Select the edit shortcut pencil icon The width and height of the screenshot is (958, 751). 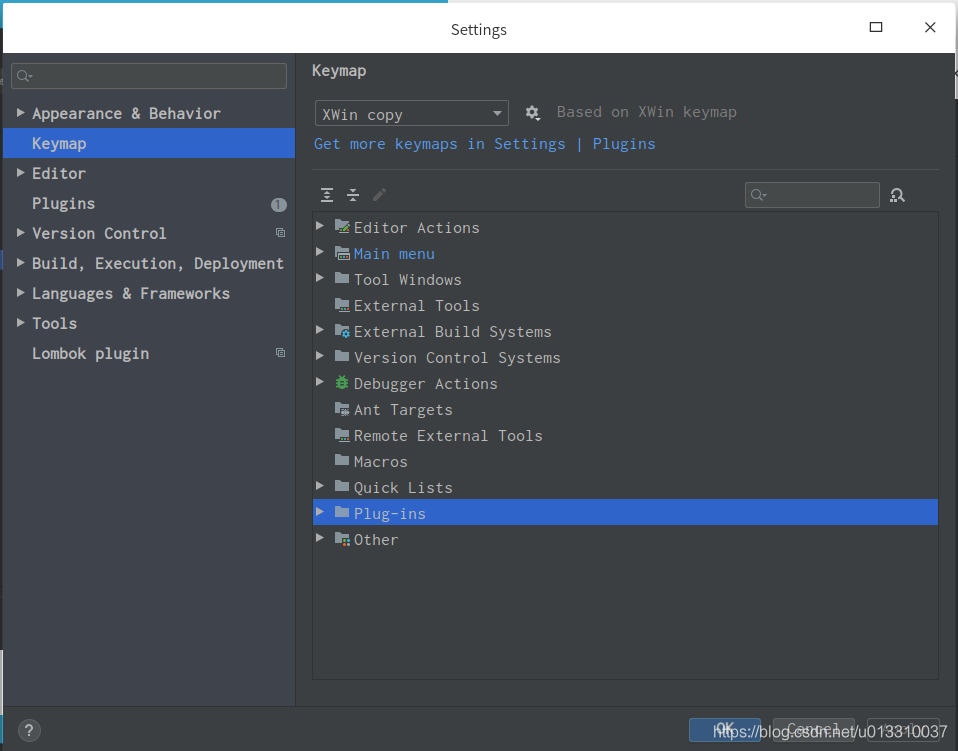coord(379,195)
